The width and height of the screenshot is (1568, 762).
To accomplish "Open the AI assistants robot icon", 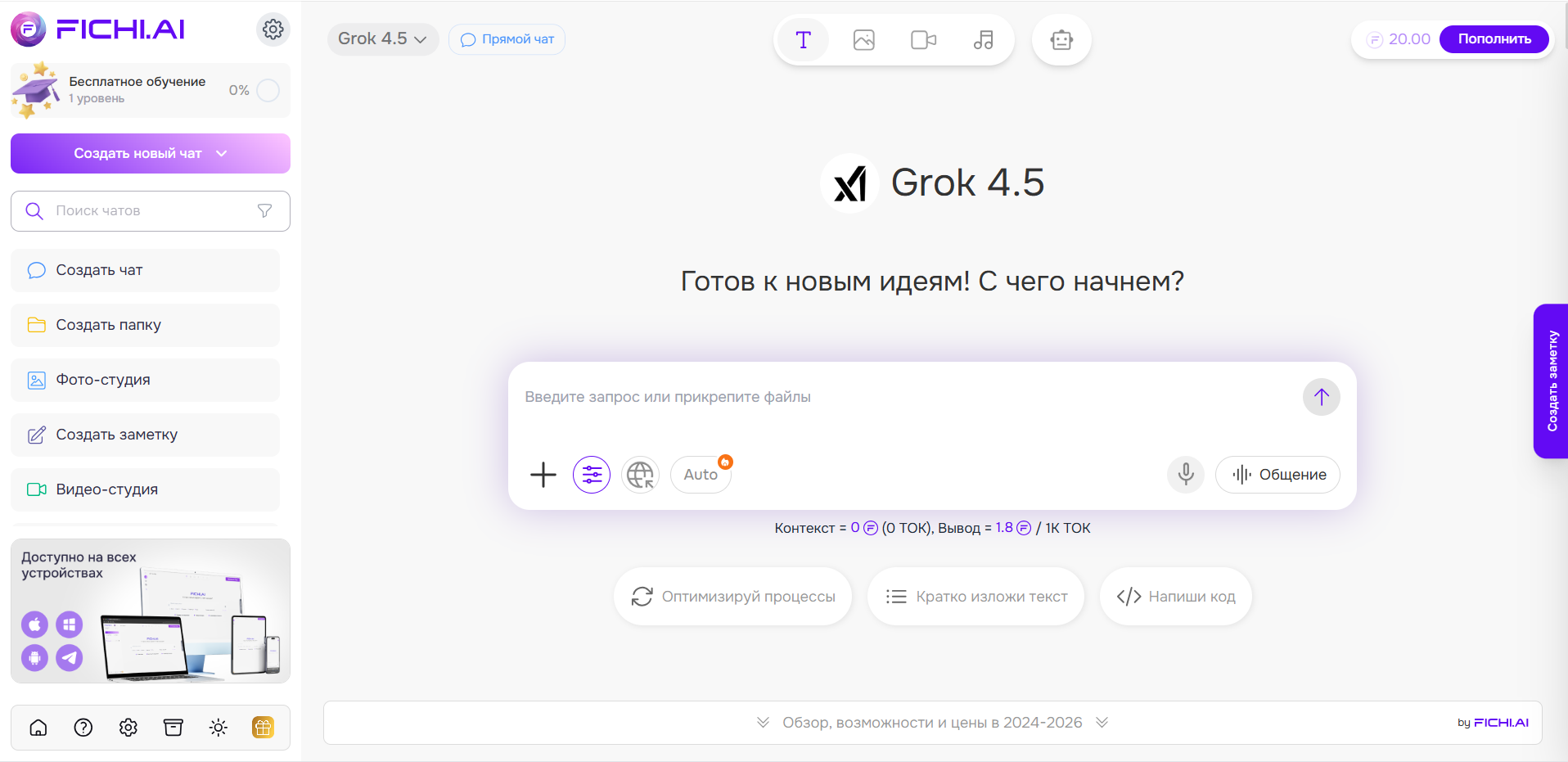I will click(x=1061, y=39).
